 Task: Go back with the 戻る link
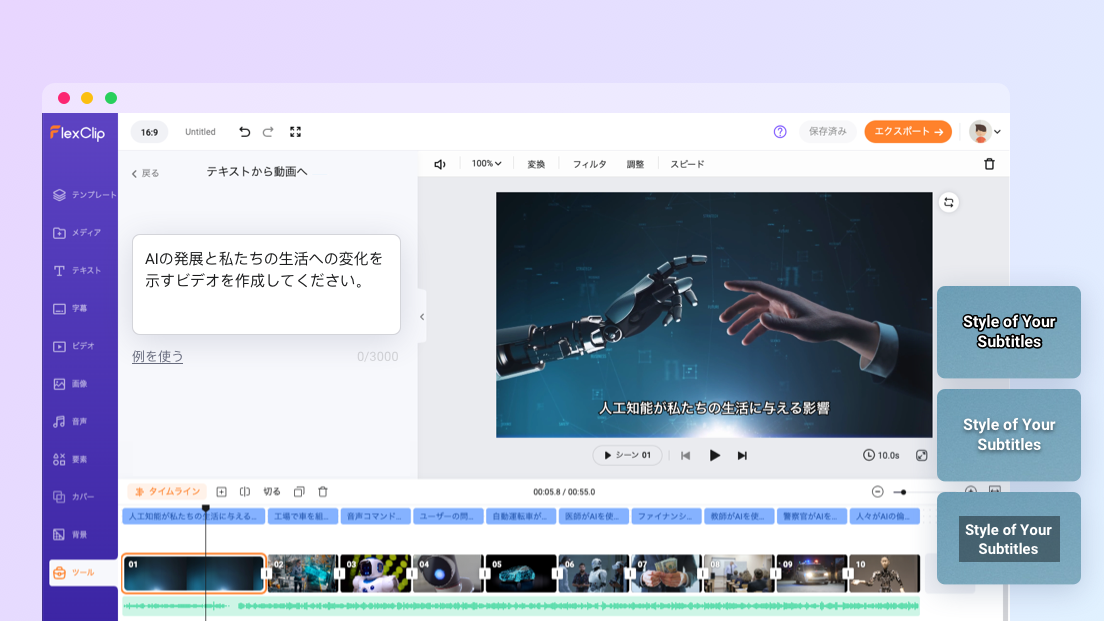[145, 173]
